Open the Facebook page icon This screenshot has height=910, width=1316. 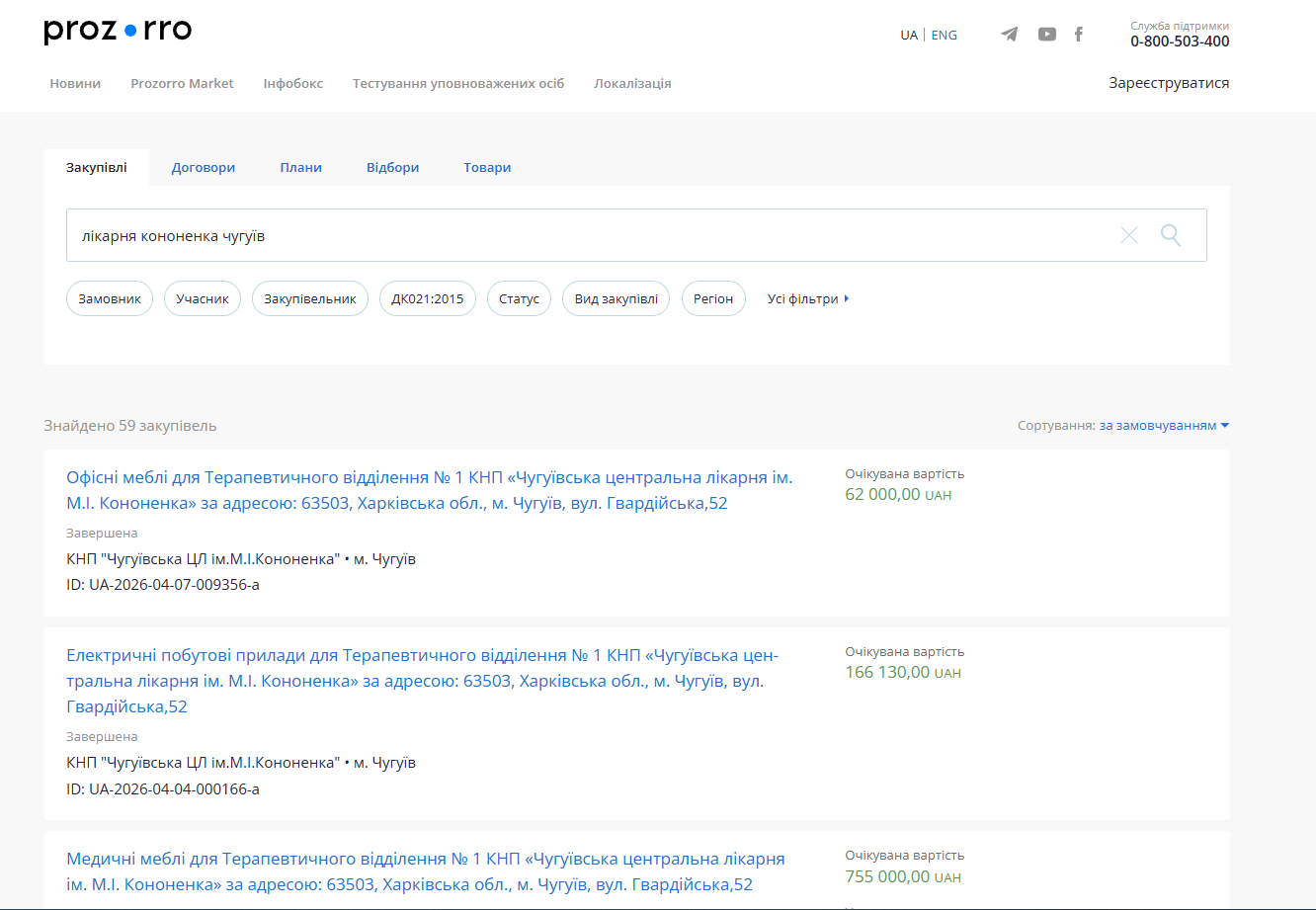tap(1079, 35)
